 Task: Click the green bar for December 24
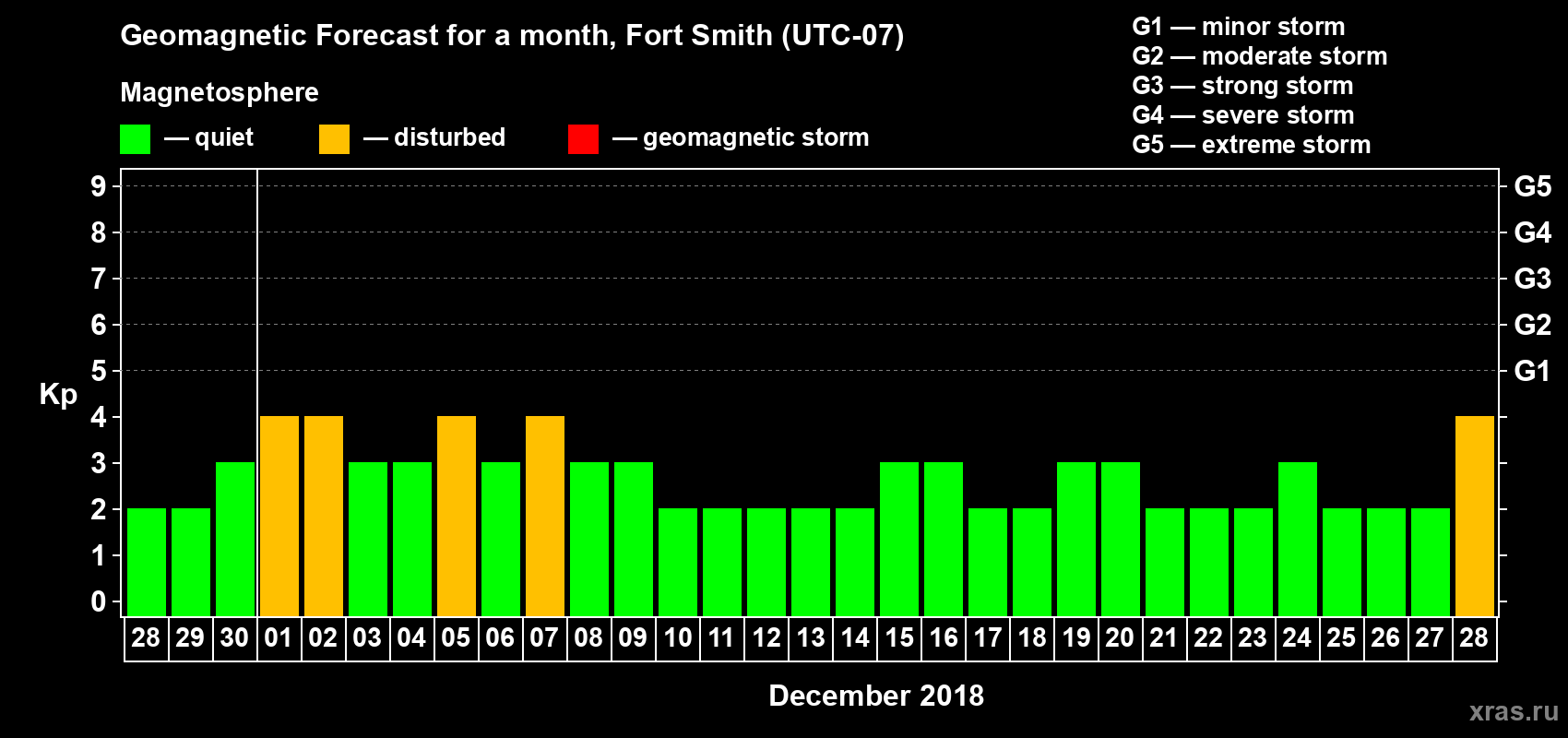pos(1298,539)
